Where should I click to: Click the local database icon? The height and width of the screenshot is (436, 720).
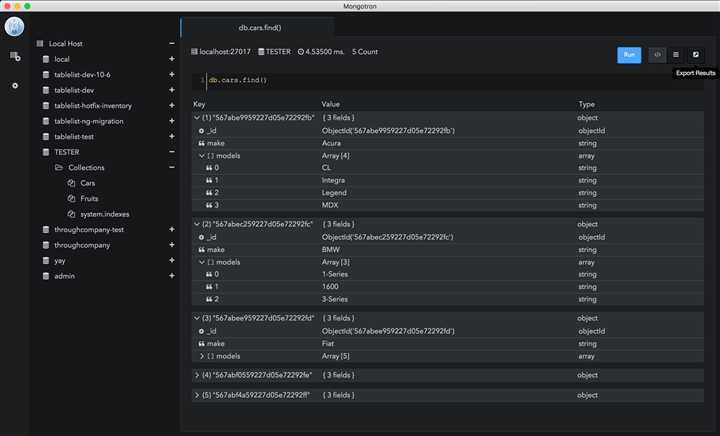pos(45,59)
